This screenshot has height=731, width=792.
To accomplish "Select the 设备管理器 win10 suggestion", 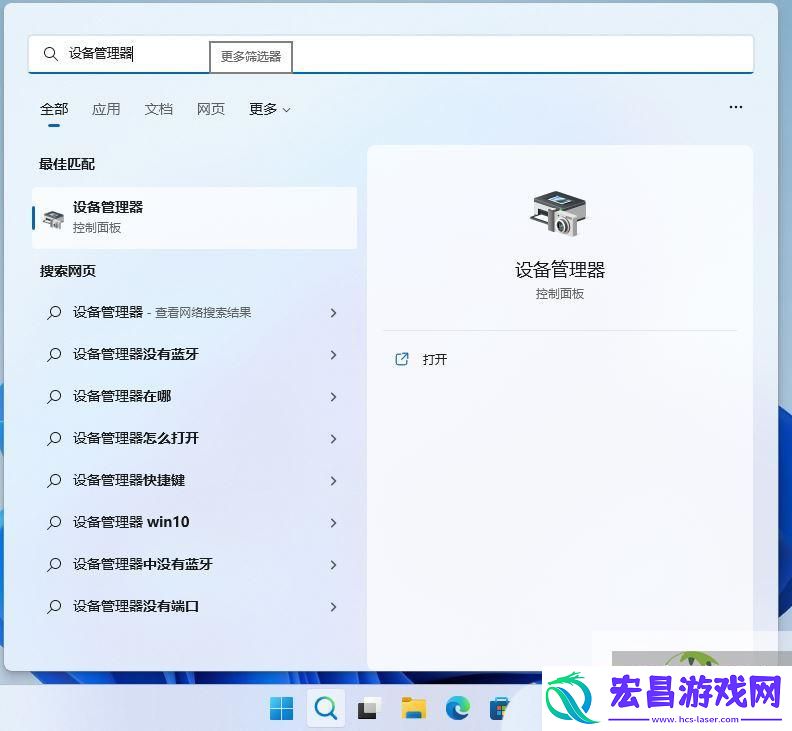I will tap(192, 522).
